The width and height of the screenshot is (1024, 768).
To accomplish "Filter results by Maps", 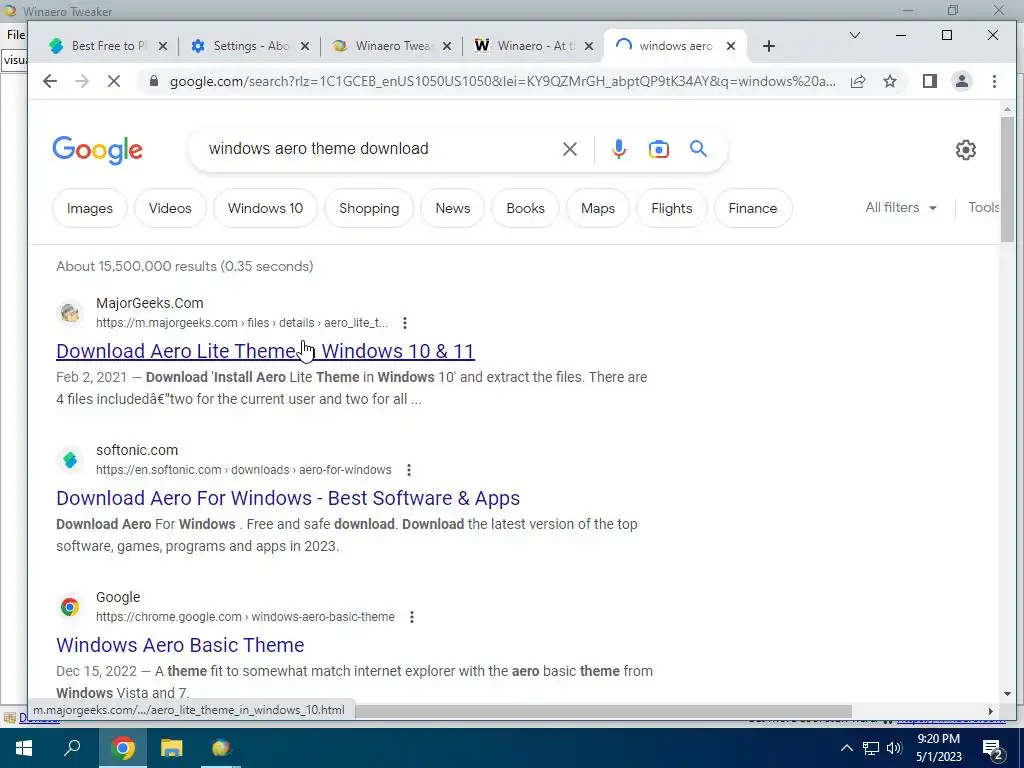I will click(598, 208).
